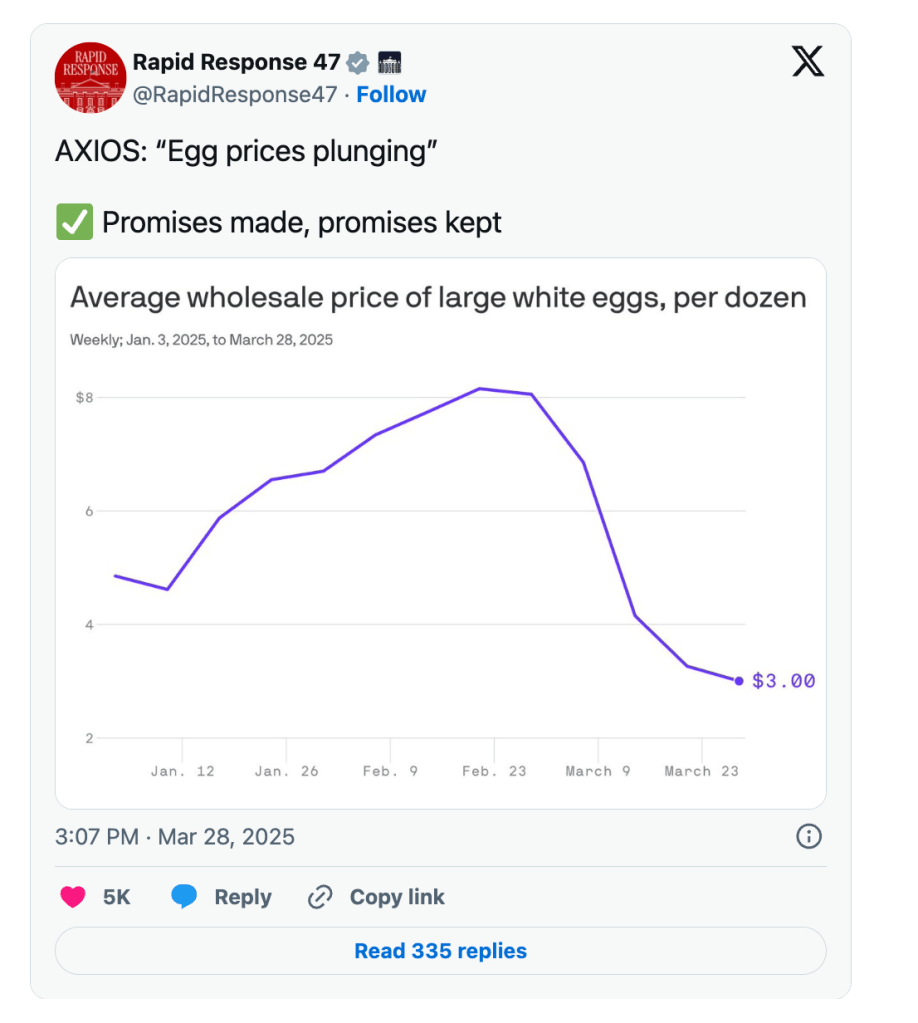Viewport: 918px width, 1023px height.
Task: Click the Follow link
Action: point(391,95)
